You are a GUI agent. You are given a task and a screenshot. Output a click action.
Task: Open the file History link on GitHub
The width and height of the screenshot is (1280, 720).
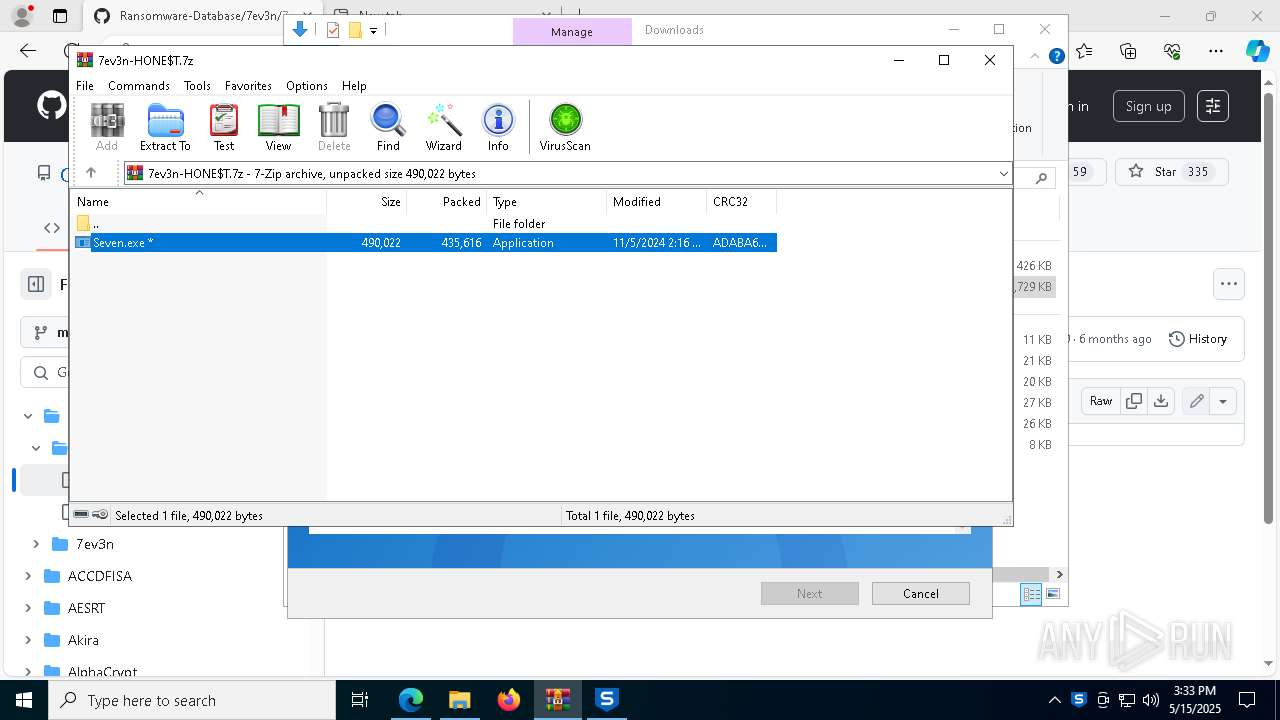tap(1198, 339)
